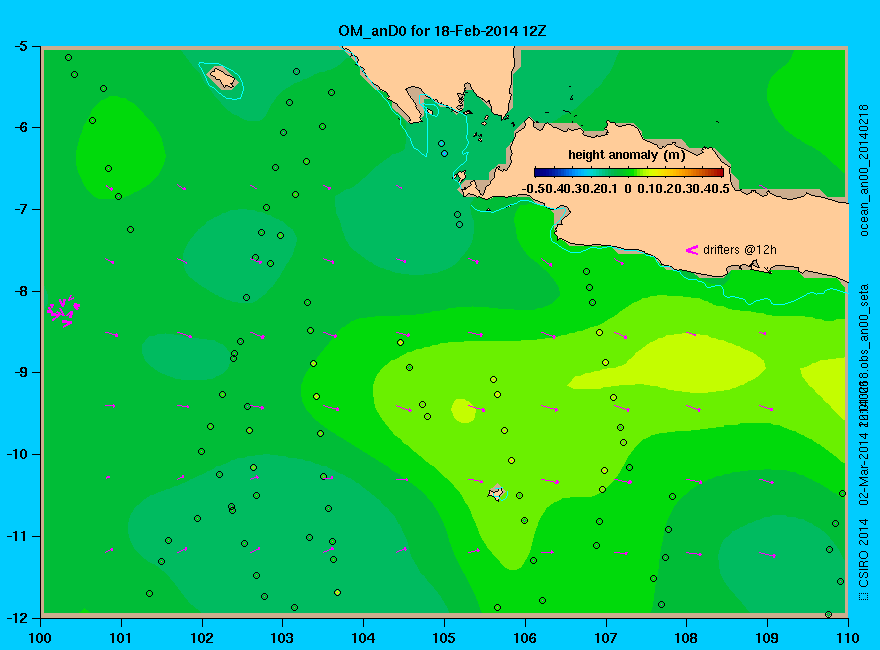The height and width of the screenshot is (650, 880).
Task: Click the magenta drifter cluster near longitude 100
Action: 63,310
